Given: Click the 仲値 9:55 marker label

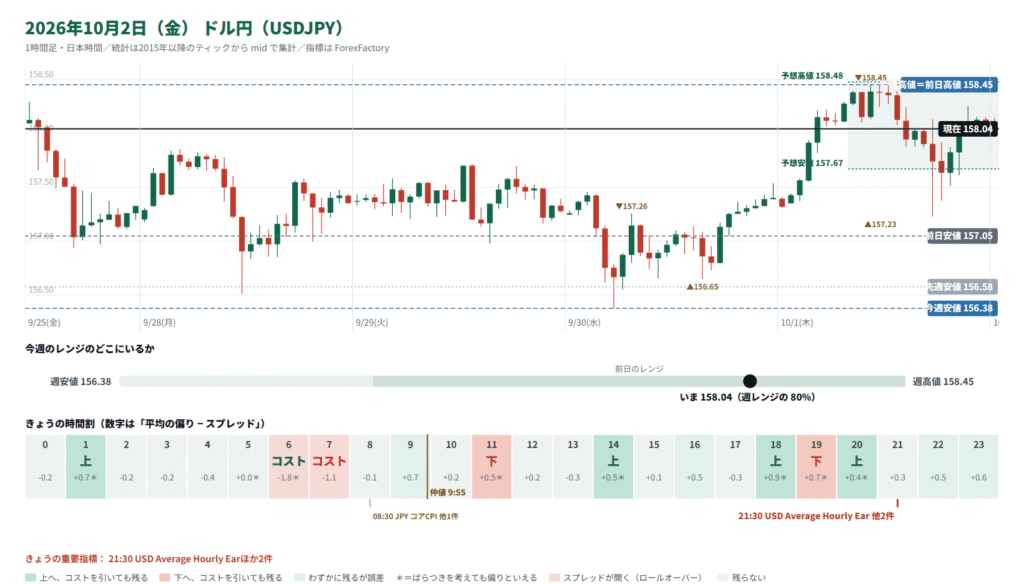Looking at the screenshot, I should pyautogui.click(x=447, y=493).
